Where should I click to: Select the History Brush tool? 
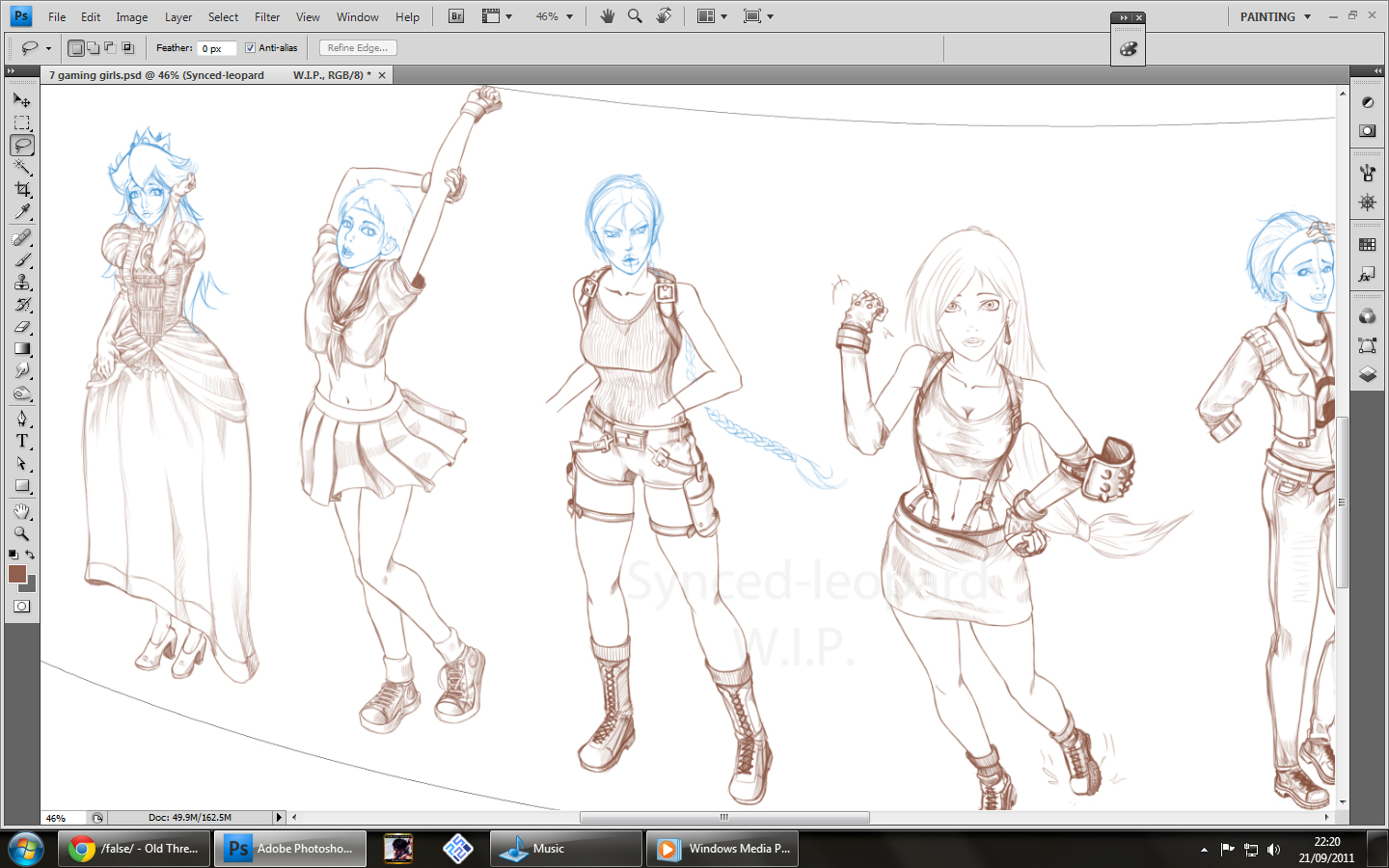(21, 305)
